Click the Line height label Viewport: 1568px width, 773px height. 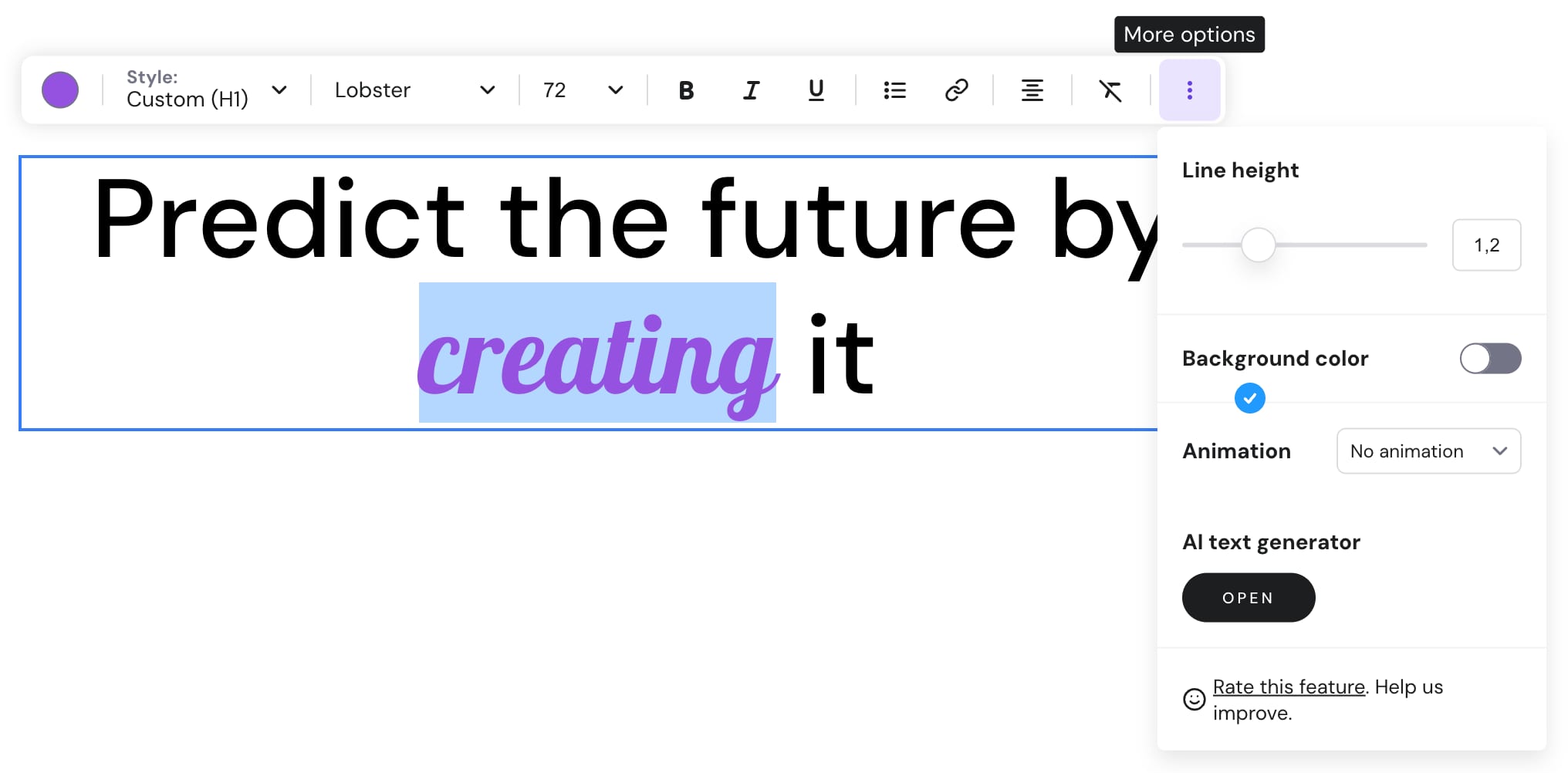click(x=1240, y=170)
